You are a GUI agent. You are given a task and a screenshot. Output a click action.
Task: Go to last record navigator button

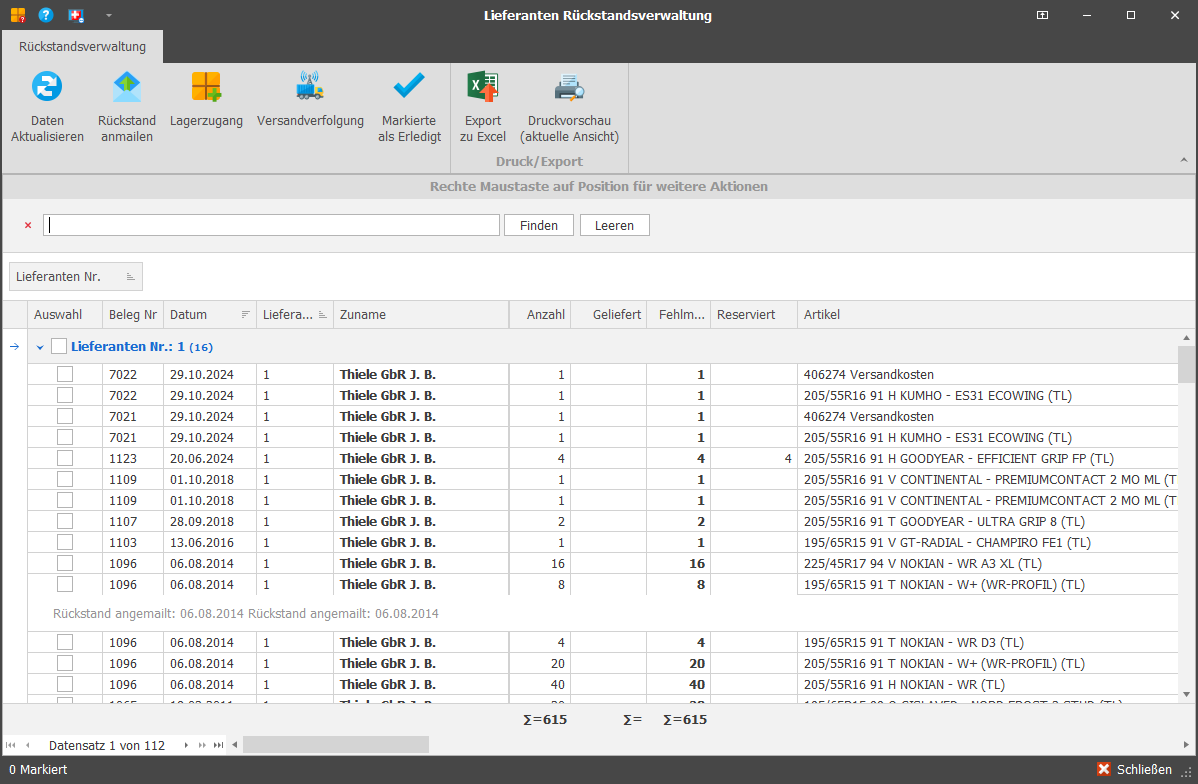[x=219, y=745]
